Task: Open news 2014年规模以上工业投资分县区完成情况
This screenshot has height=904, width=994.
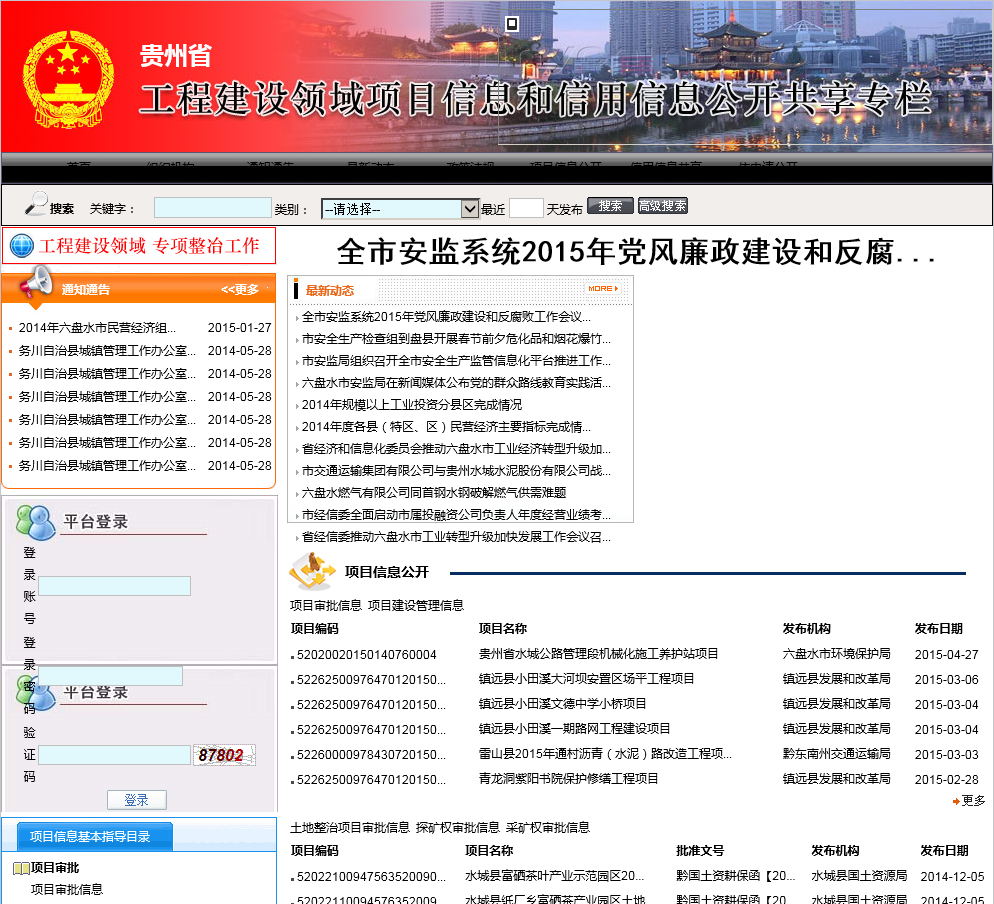Action: pos(412,405)
